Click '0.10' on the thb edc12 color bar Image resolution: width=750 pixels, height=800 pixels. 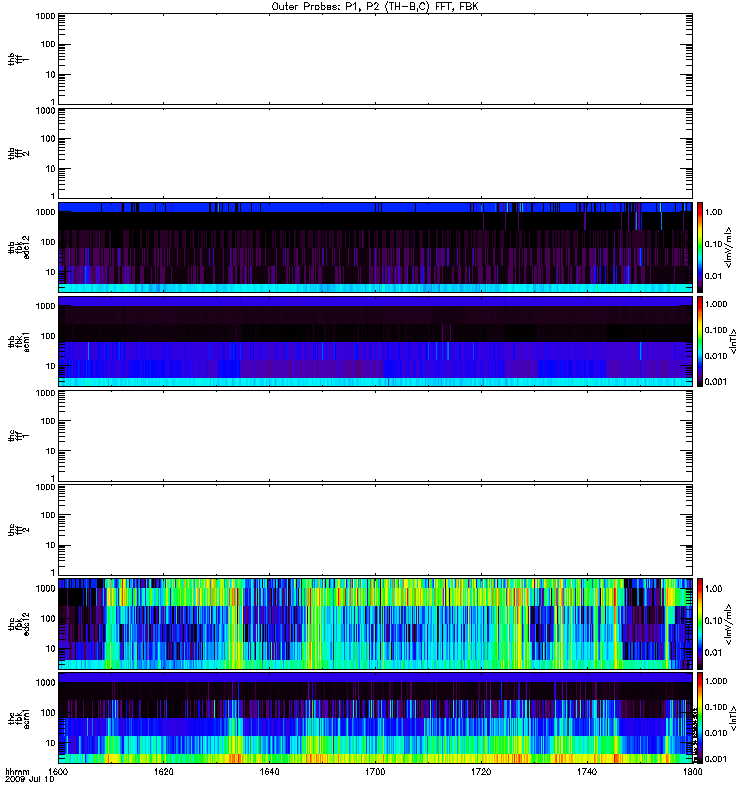714,244
